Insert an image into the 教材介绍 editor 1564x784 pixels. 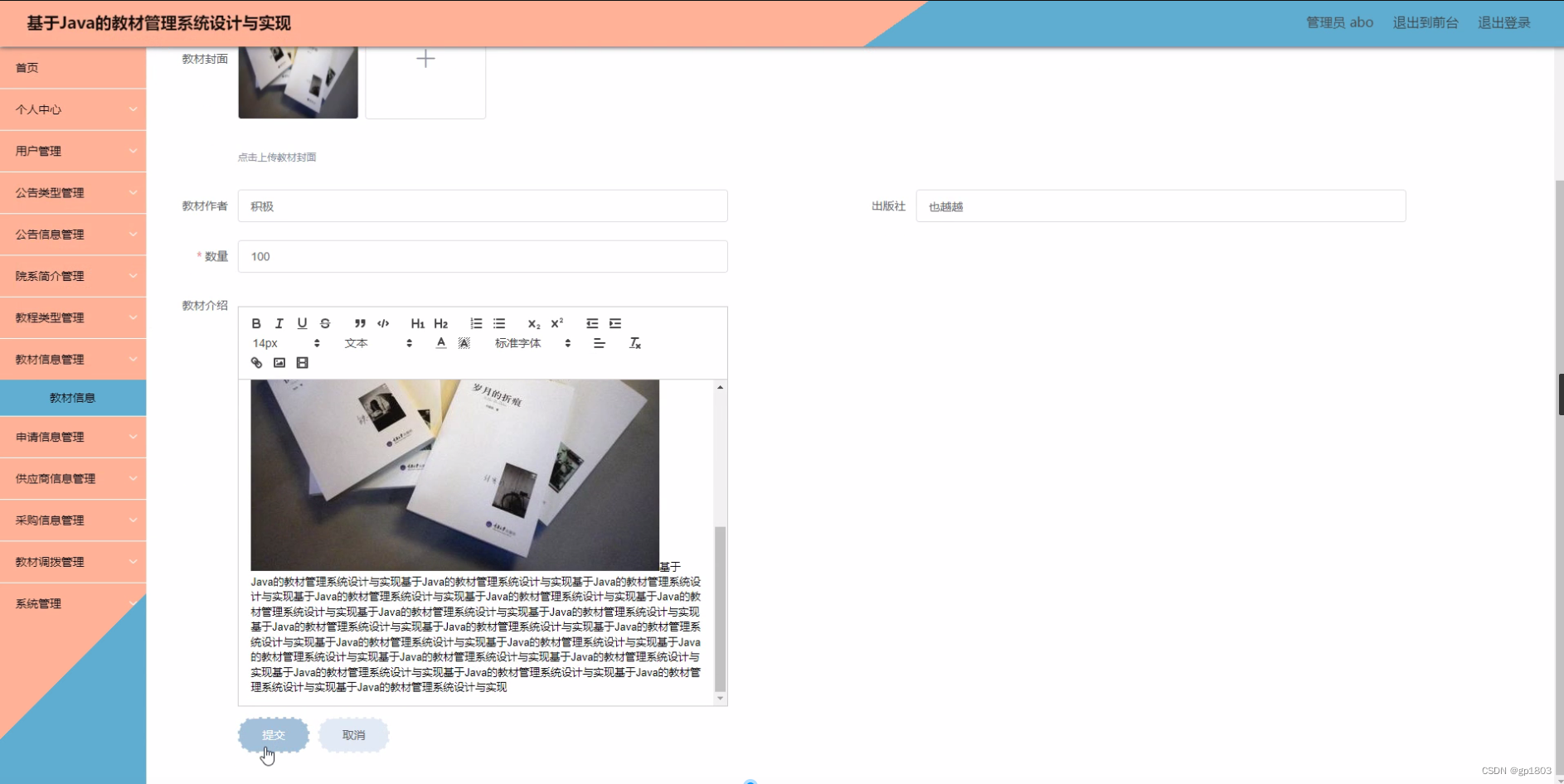coord(279,362)
